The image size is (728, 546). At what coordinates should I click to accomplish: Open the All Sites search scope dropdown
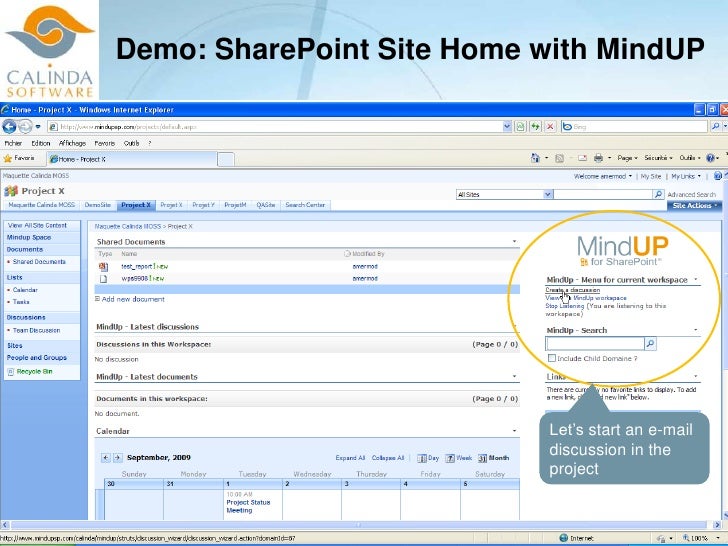click(548, 195)
